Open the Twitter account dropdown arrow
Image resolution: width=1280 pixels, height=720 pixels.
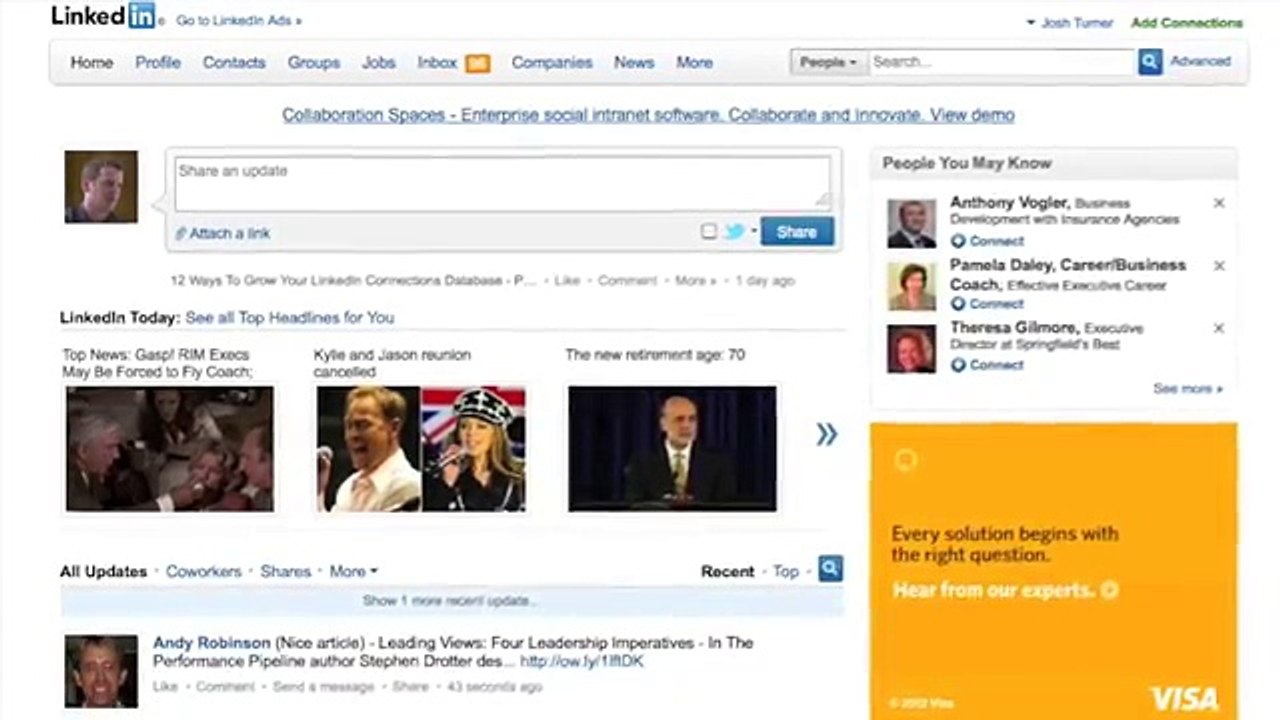click(x=753, y=232)
